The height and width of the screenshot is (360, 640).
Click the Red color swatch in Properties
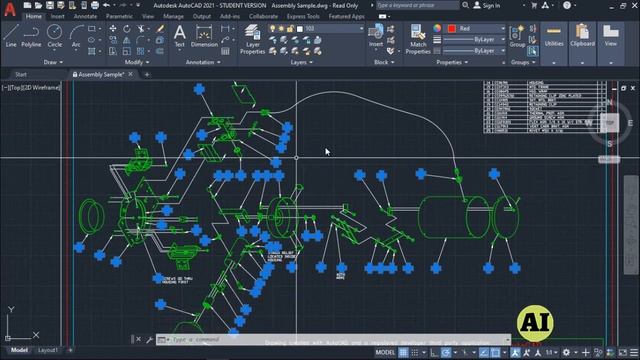pyautogui.click(x=451, y=28)
